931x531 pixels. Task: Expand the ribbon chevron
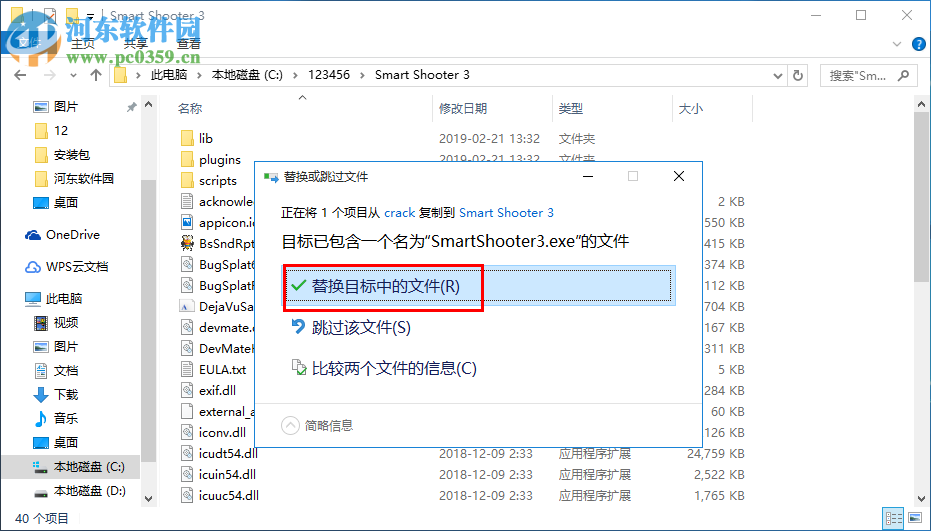pos(897,44)
